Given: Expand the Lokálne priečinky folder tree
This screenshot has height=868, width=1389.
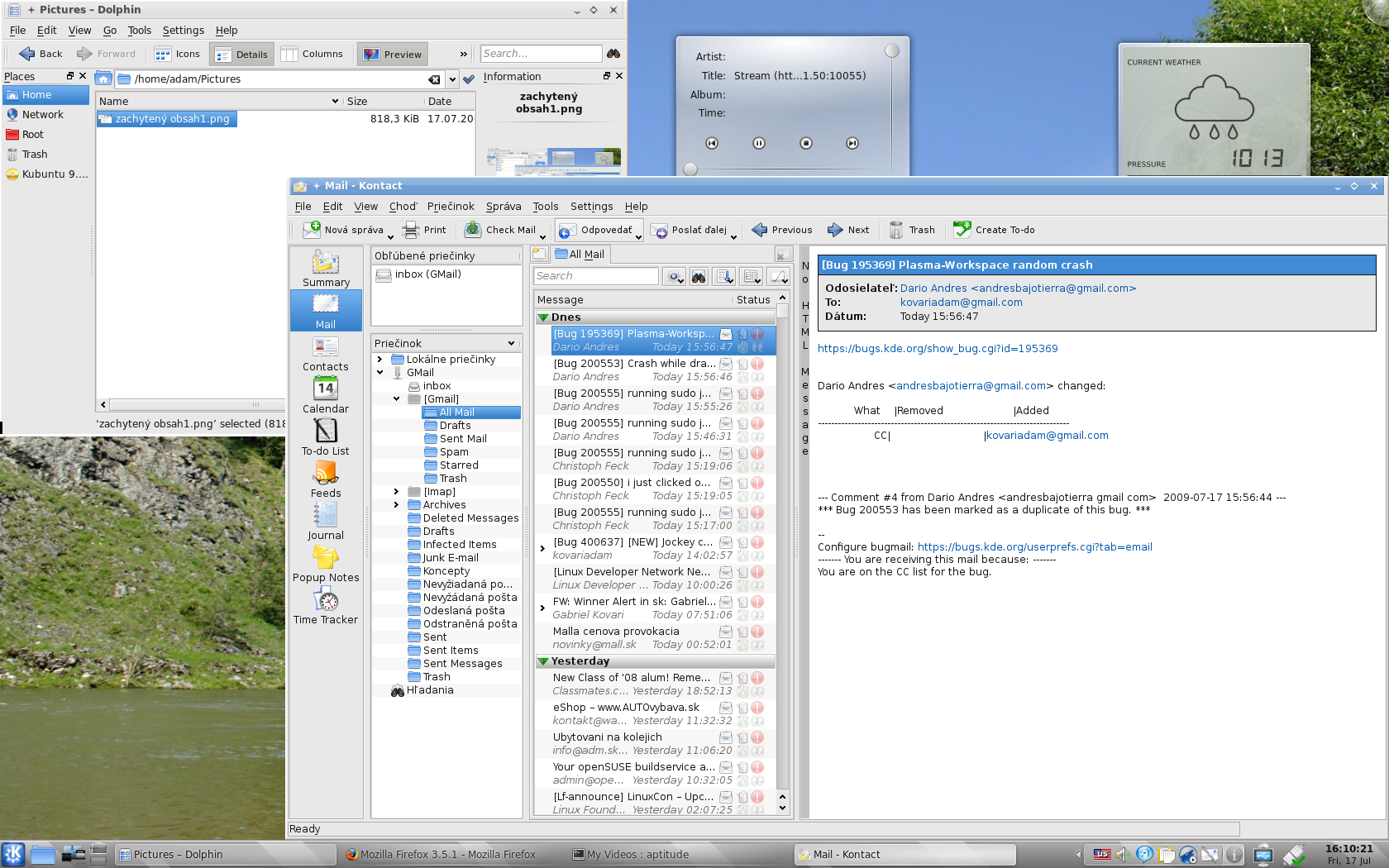Looking at the screenshot, I should 380,360.
